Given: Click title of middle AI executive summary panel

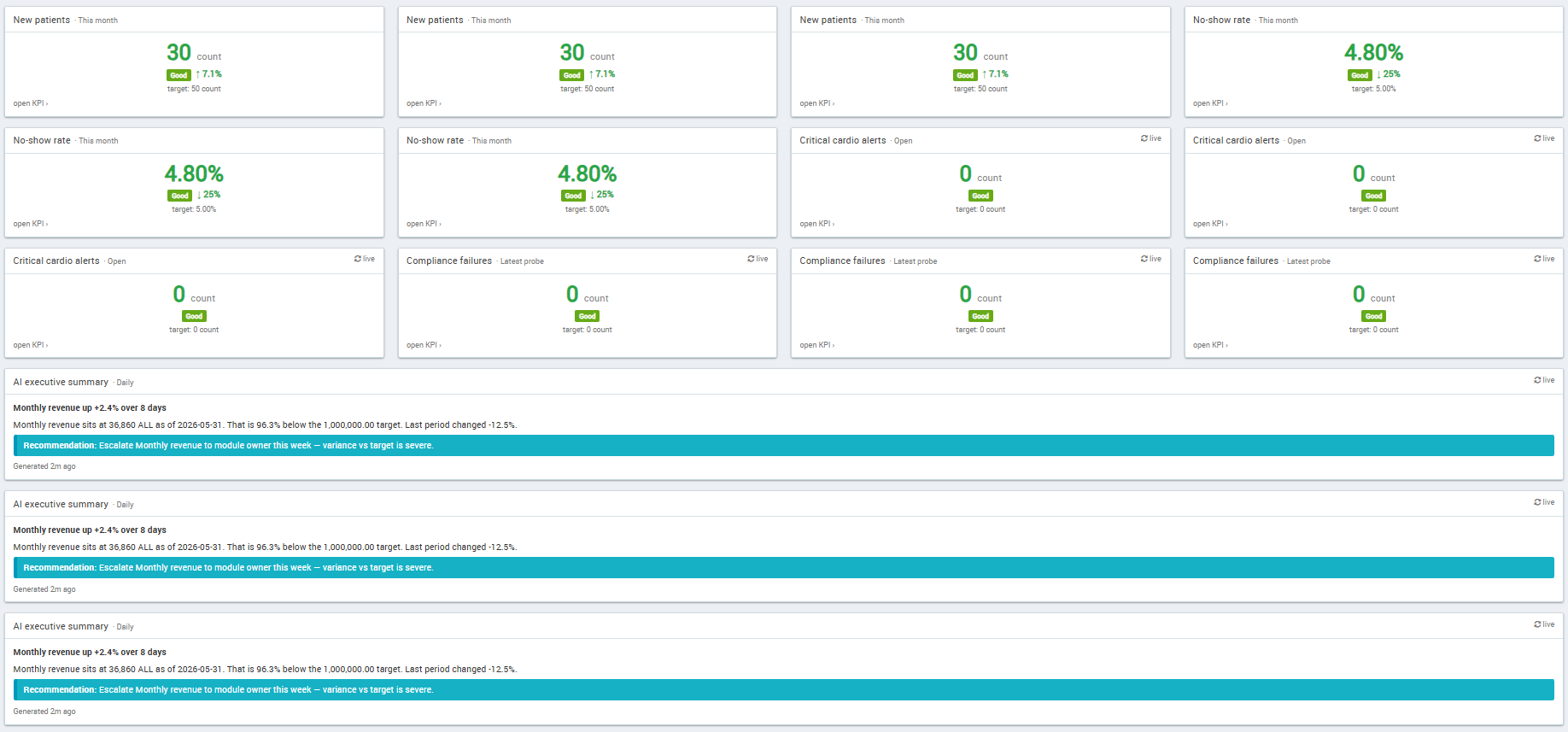Looking at the screenshot, I should tap(61, 504).
